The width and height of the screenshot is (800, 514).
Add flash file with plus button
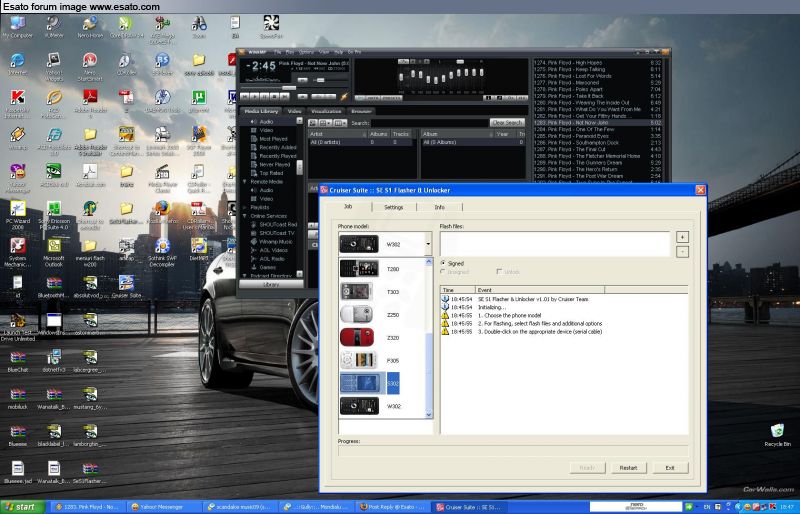pyautogui.click(x=682, y=237)
